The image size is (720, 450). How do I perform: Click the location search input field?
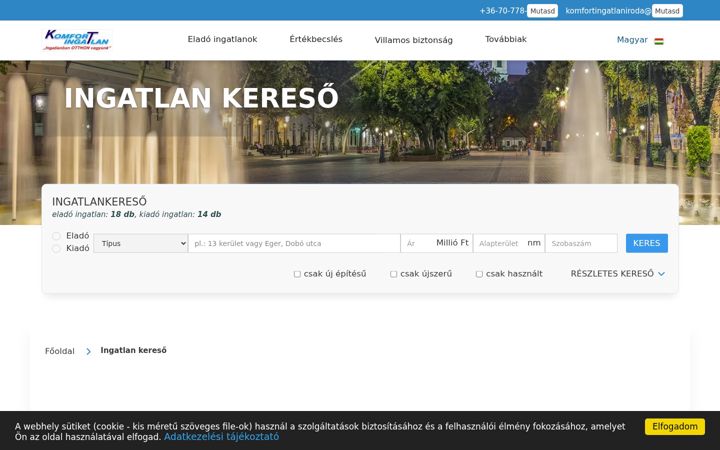294,243
